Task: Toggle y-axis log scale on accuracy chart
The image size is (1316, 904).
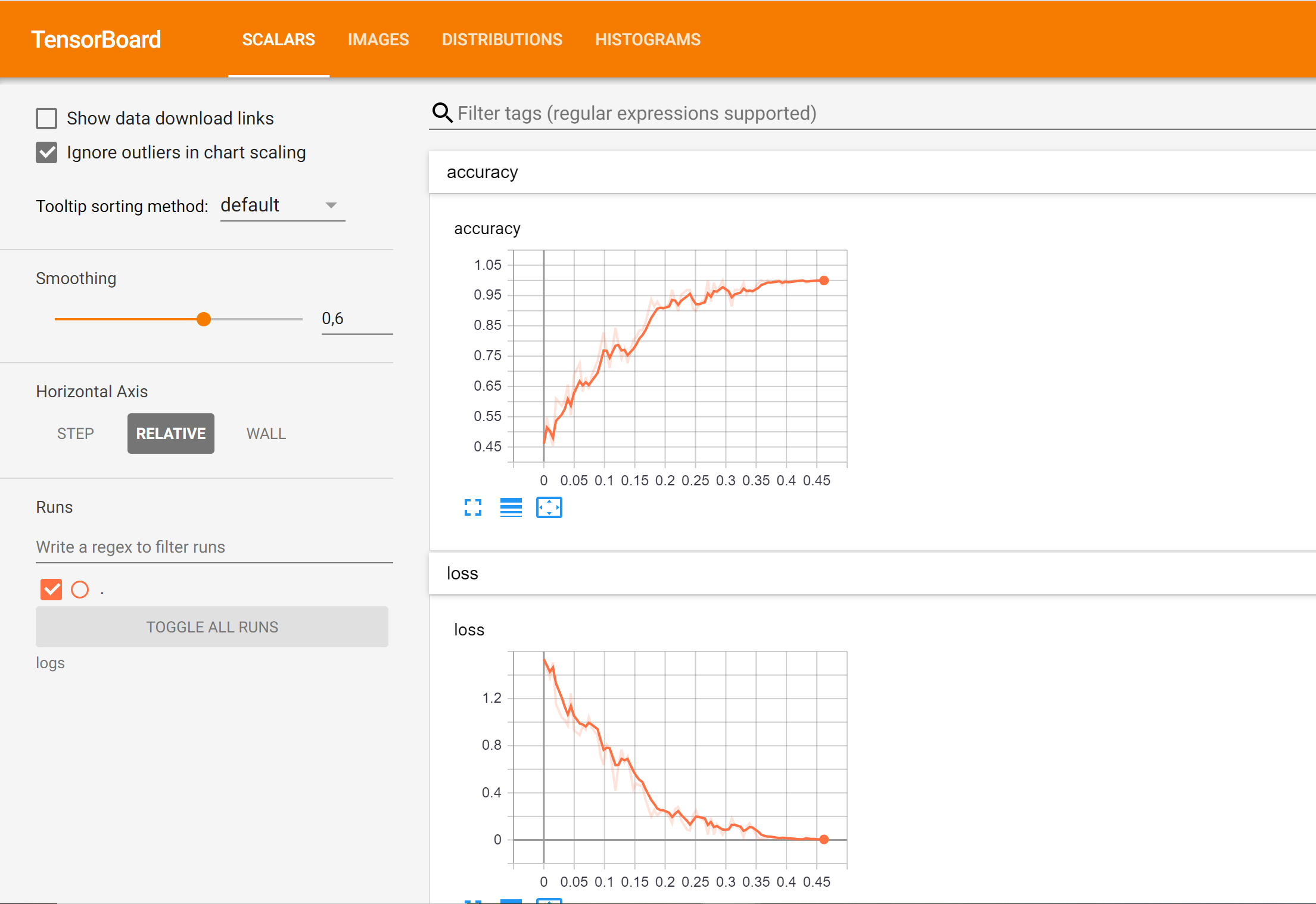Action: click(511, 507)
